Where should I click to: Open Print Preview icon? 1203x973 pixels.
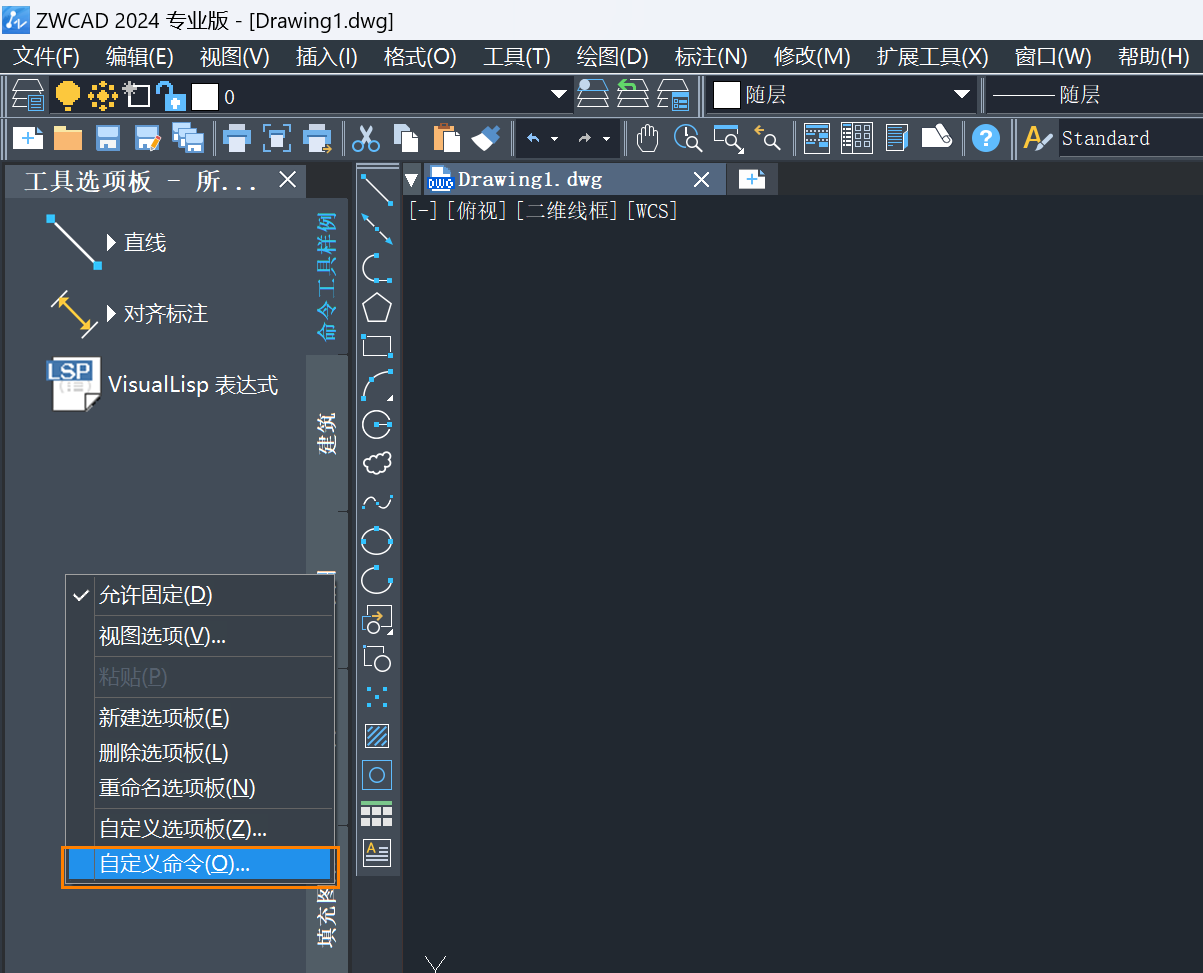pyautogui.click(x=277, y=138)
